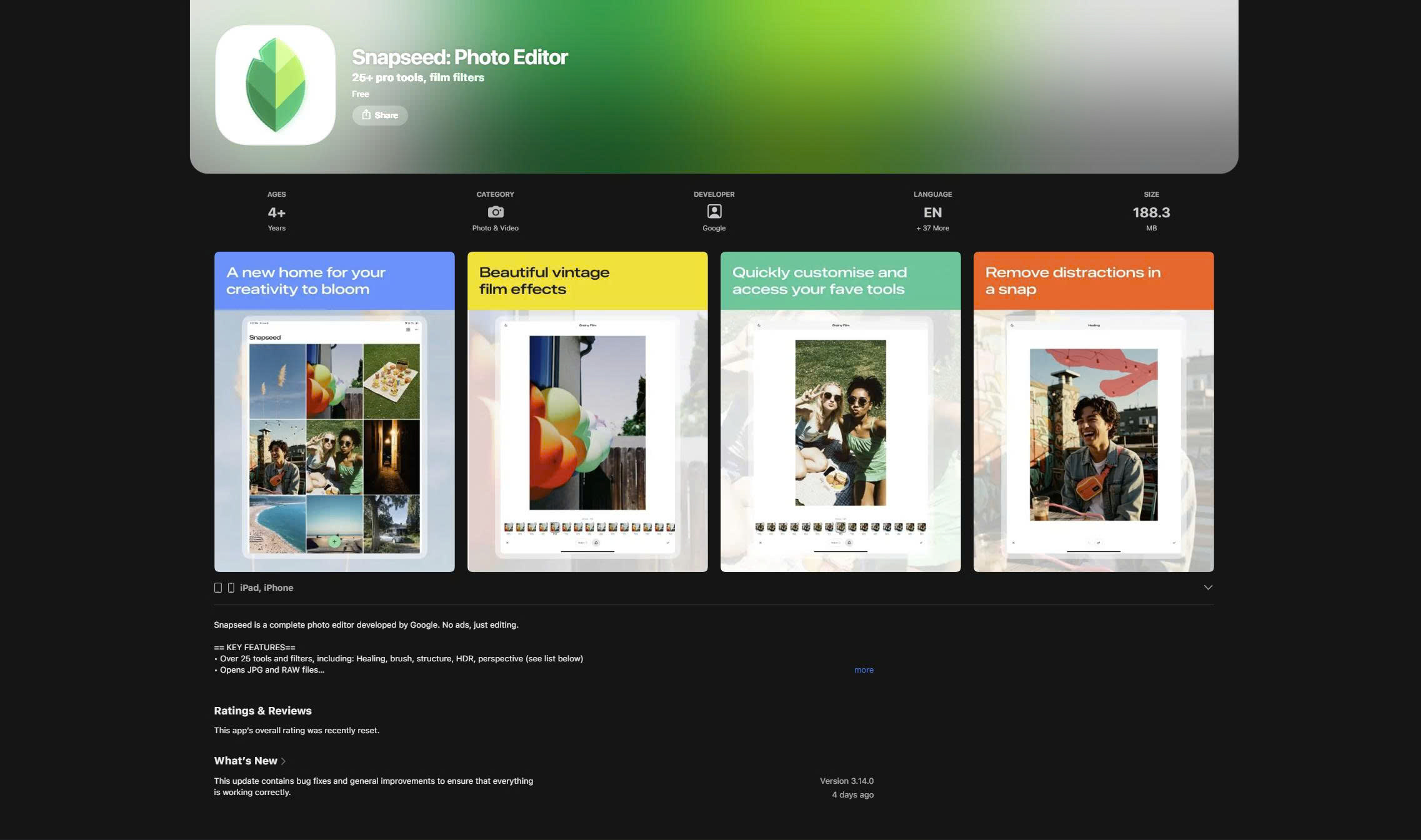Click the iPhone device icon
This screenshot has width=1421, height=840.
coord(231,588)
